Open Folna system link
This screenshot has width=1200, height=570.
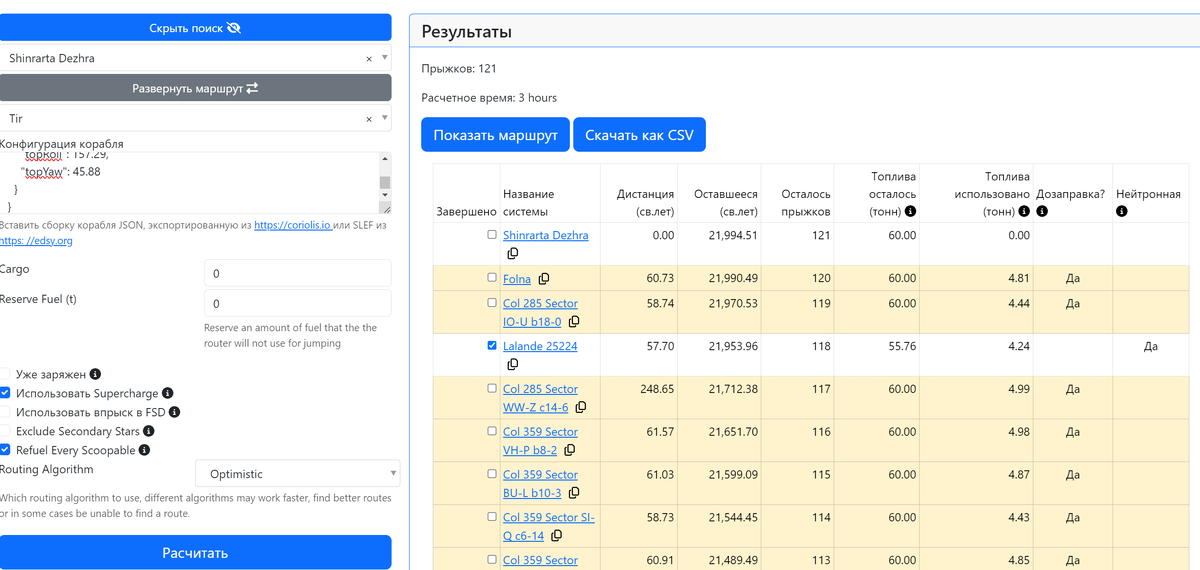click(517, 279)
